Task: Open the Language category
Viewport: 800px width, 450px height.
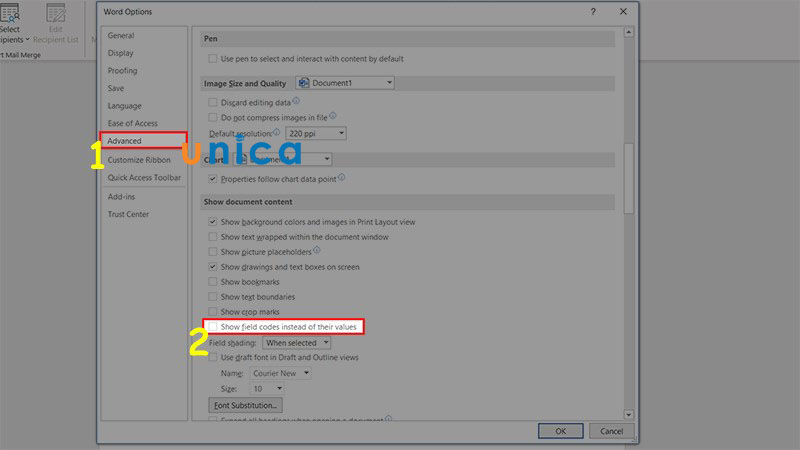Action: click(x=124, y=106)
